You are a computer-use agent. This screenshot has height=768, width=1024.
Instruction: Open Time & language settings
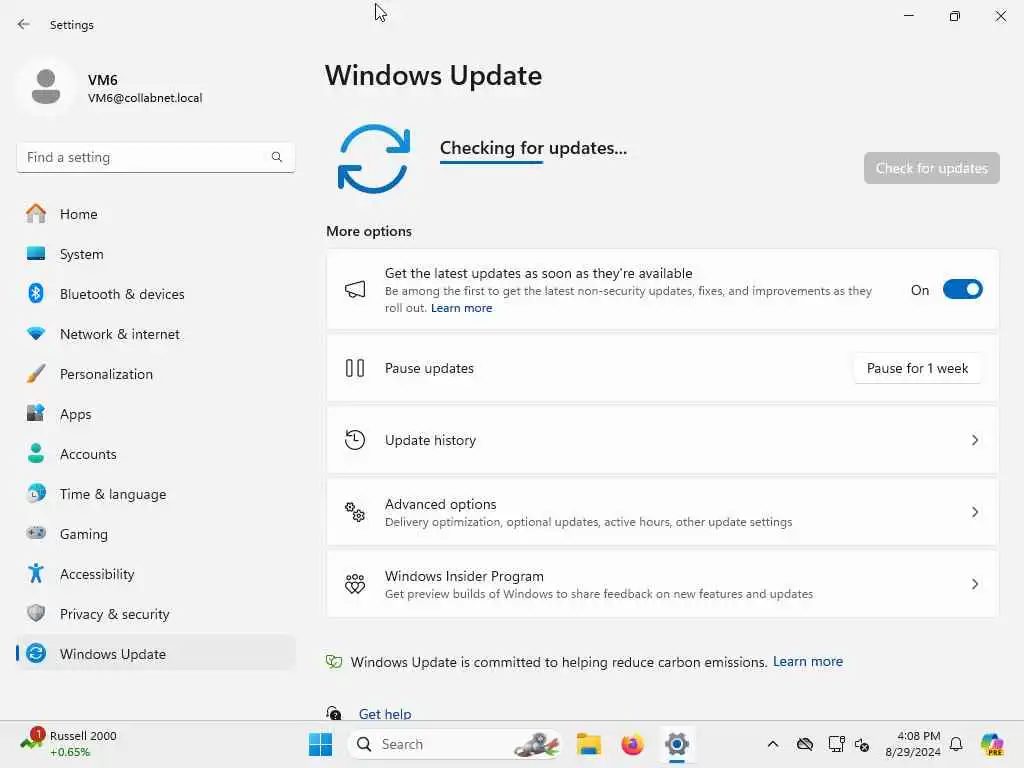(x=155, y=494)
